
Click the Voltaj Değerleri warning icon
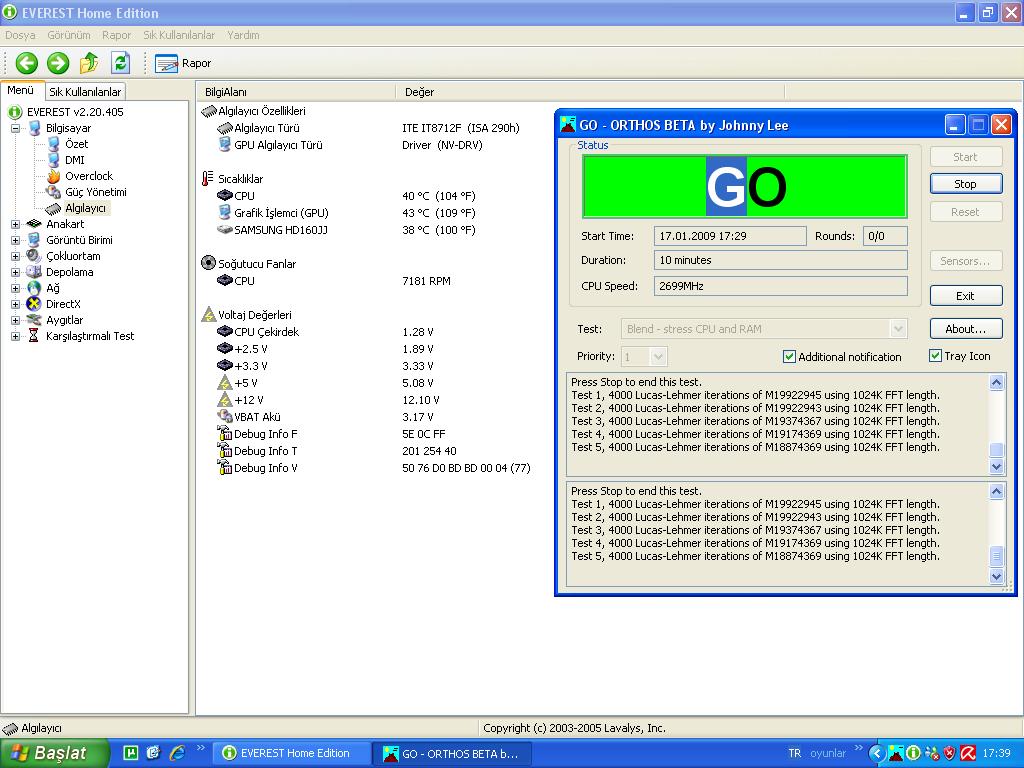point(208,314)
